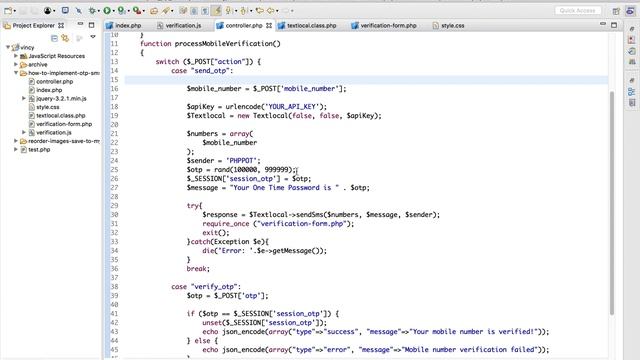Open the dropdown arrow beside the New icon
The image size is (640, 360).
click(15, 11)
